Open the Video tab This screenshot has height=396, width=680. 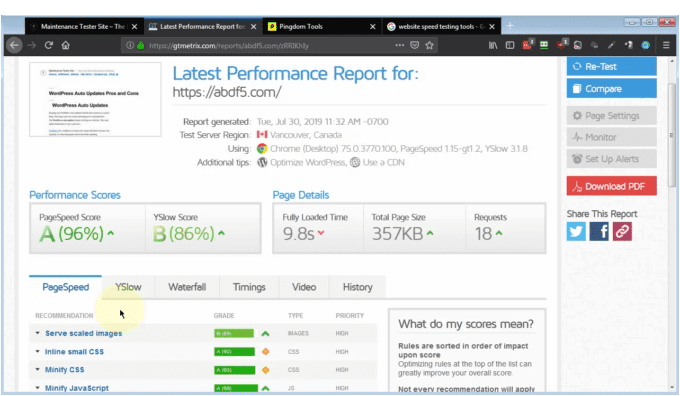304,287
